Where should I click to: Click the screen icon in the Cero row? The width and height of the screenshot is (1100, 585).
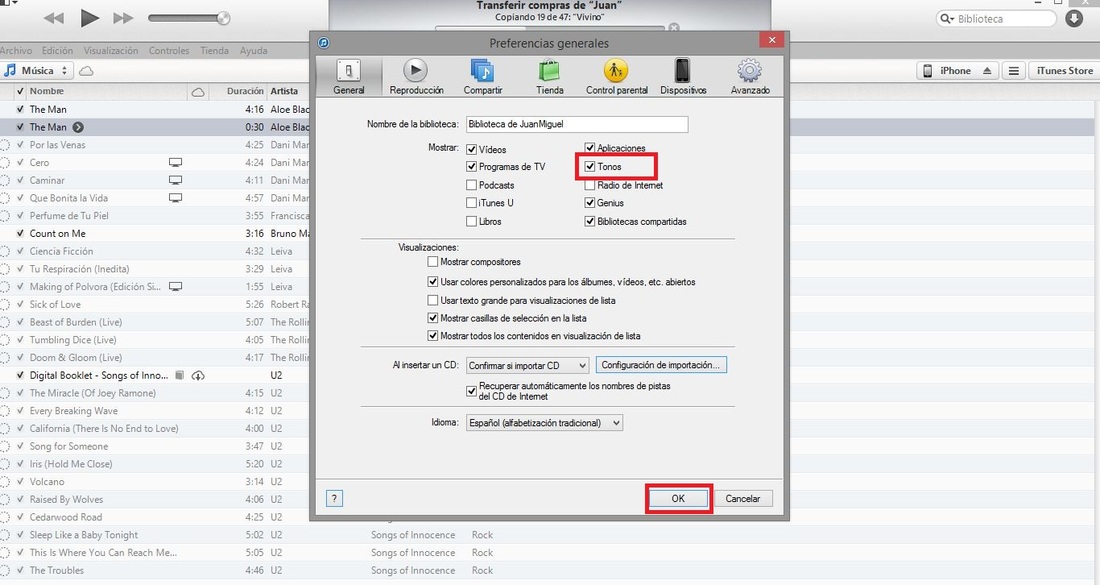click(175, 162)
